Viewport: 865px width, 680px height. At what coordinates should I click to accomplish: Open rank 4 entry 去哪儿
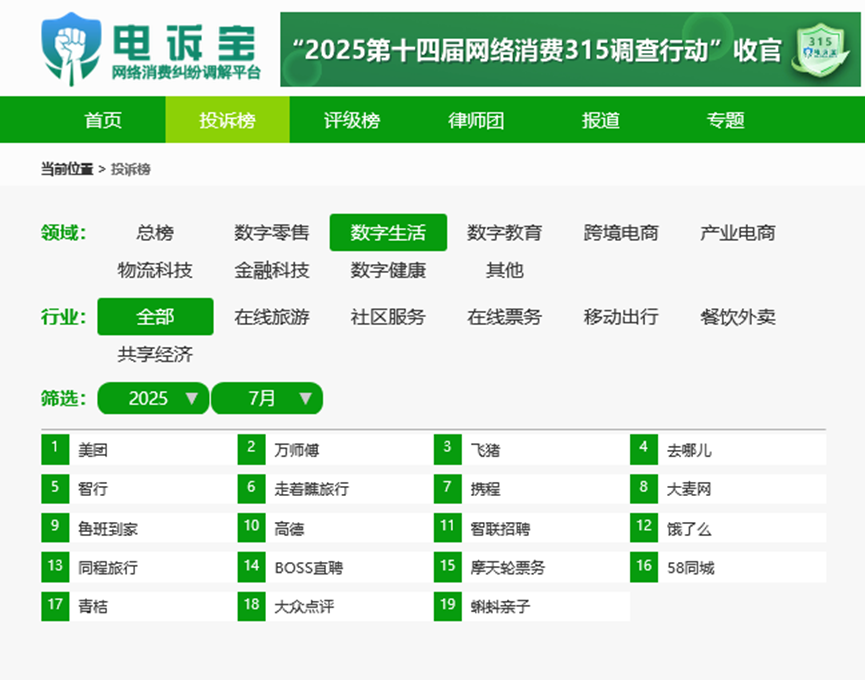[728, 450]
